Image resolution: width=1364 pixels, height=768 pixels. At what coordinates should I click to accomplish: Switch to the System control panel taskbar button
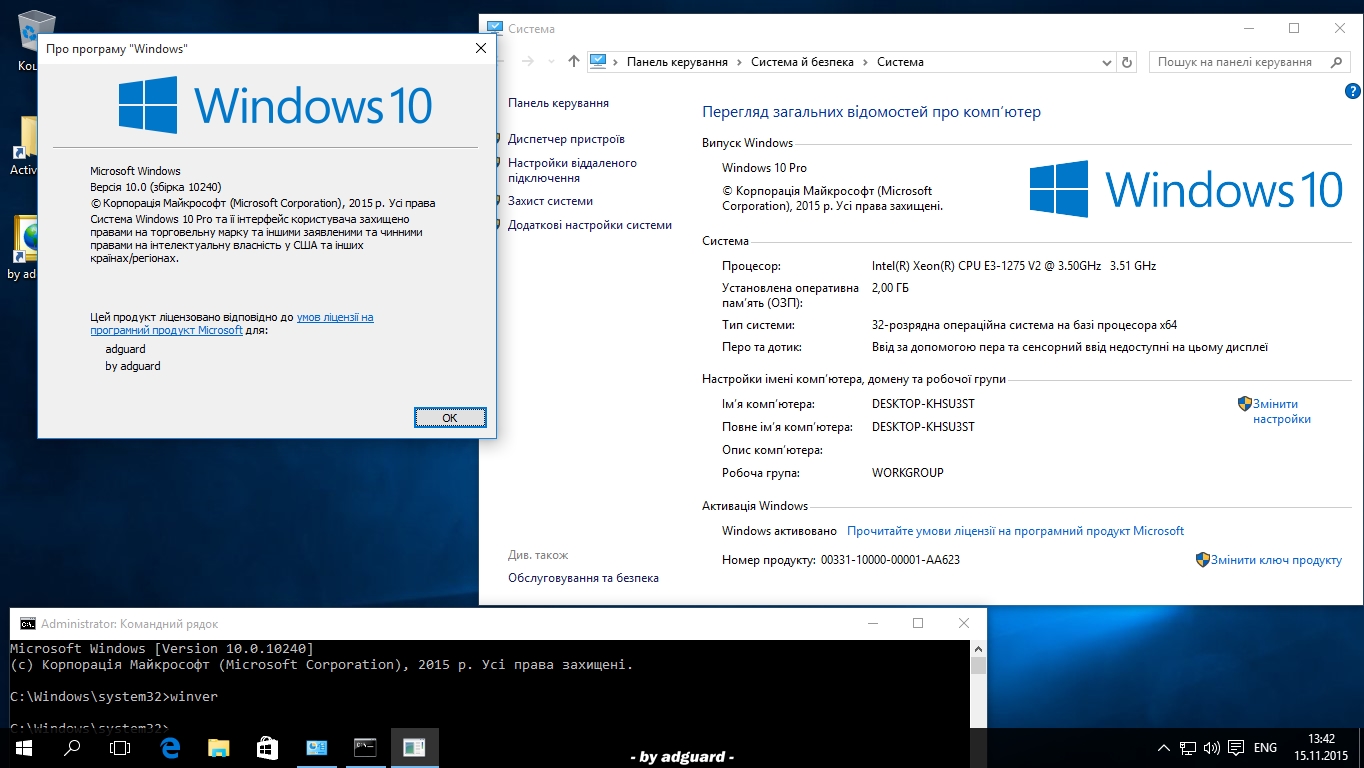[316, 747]
